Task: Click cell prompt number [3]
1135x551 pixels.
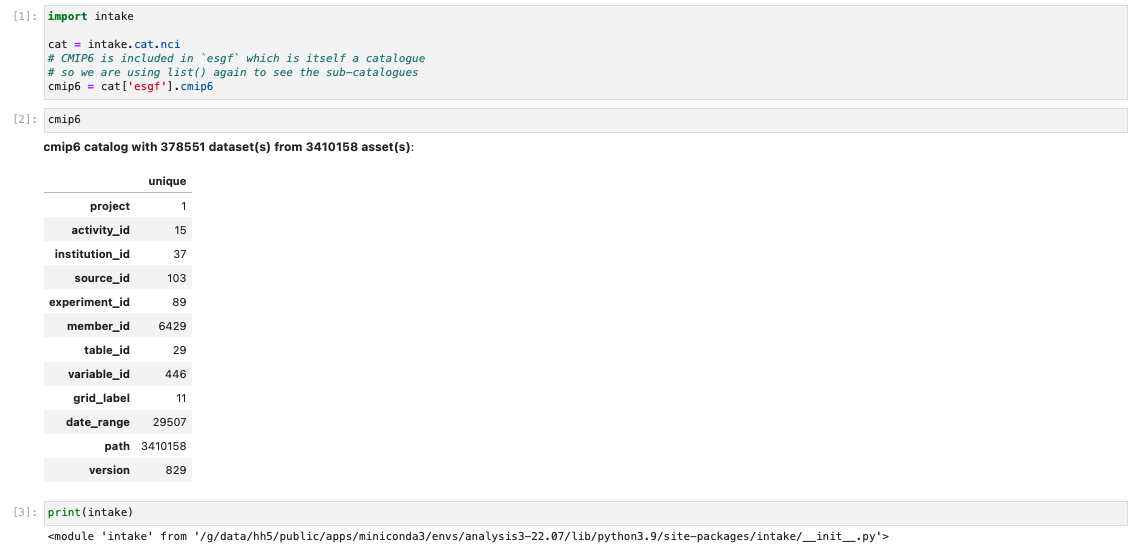Action: [x=25, y=513]
